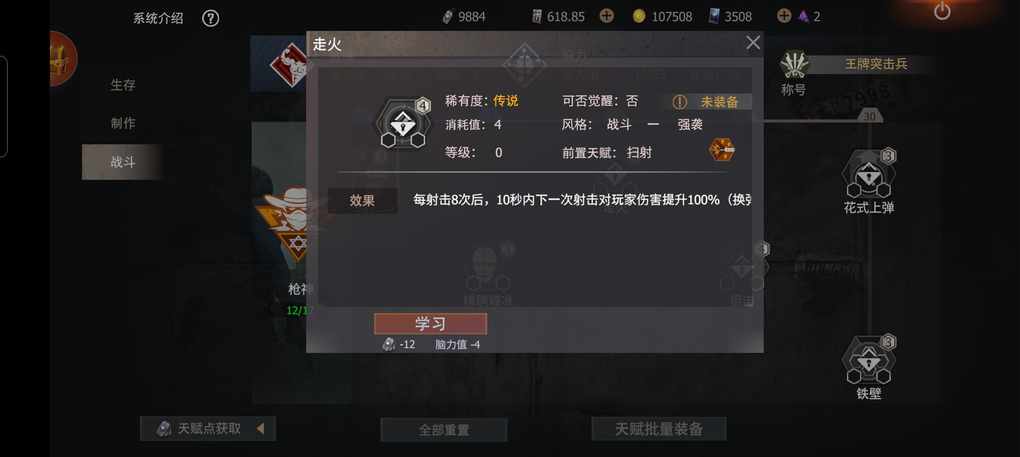Click the gold coin 107508 icon
The image size is (1020, 457).
pyautogui.click(x=639, y=16)
